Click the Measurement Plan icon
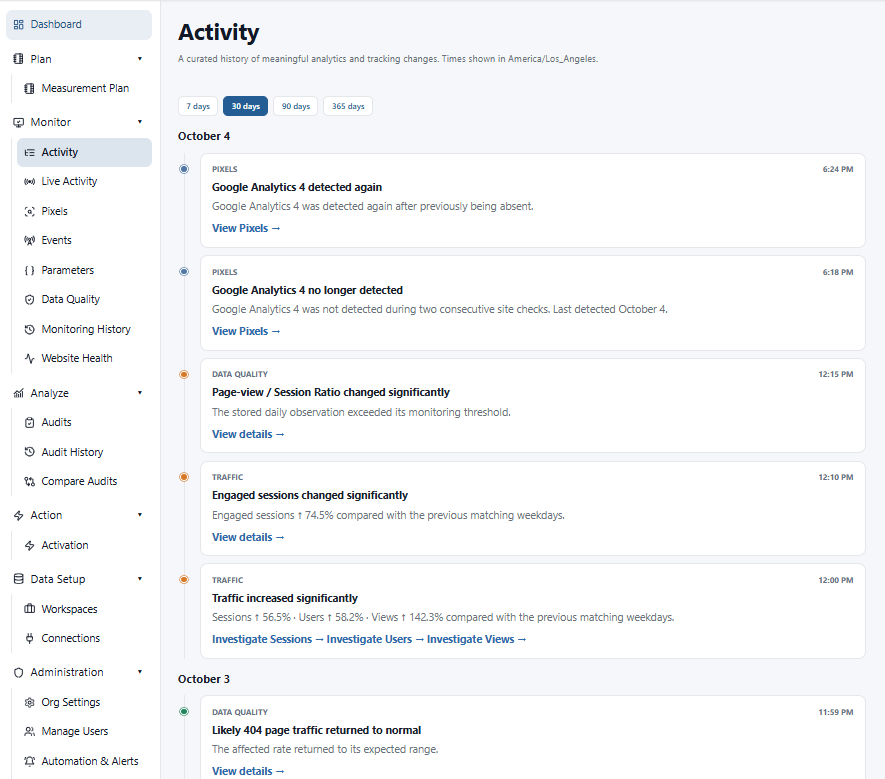This screenshot has height=779, width=885. [x=29, y=88]
